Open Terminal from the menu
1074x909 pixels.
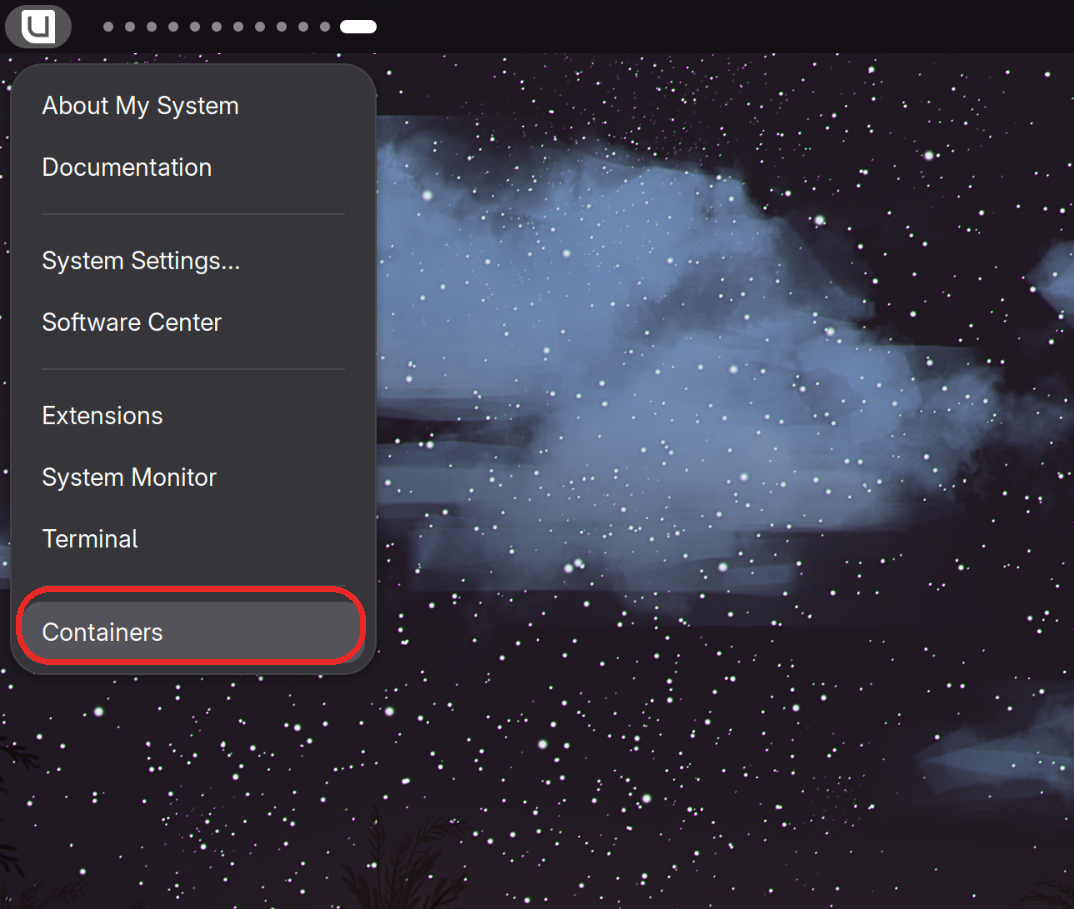[193, 539]
